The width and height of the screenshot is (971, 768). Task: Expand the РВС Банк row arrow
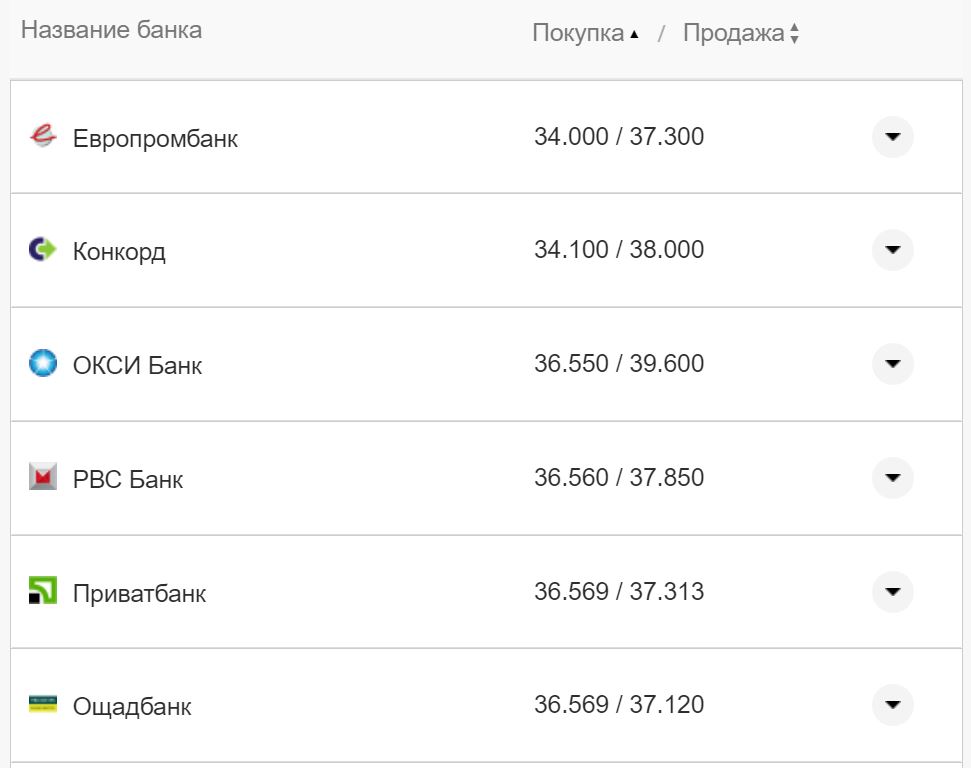tap(892, 478)
